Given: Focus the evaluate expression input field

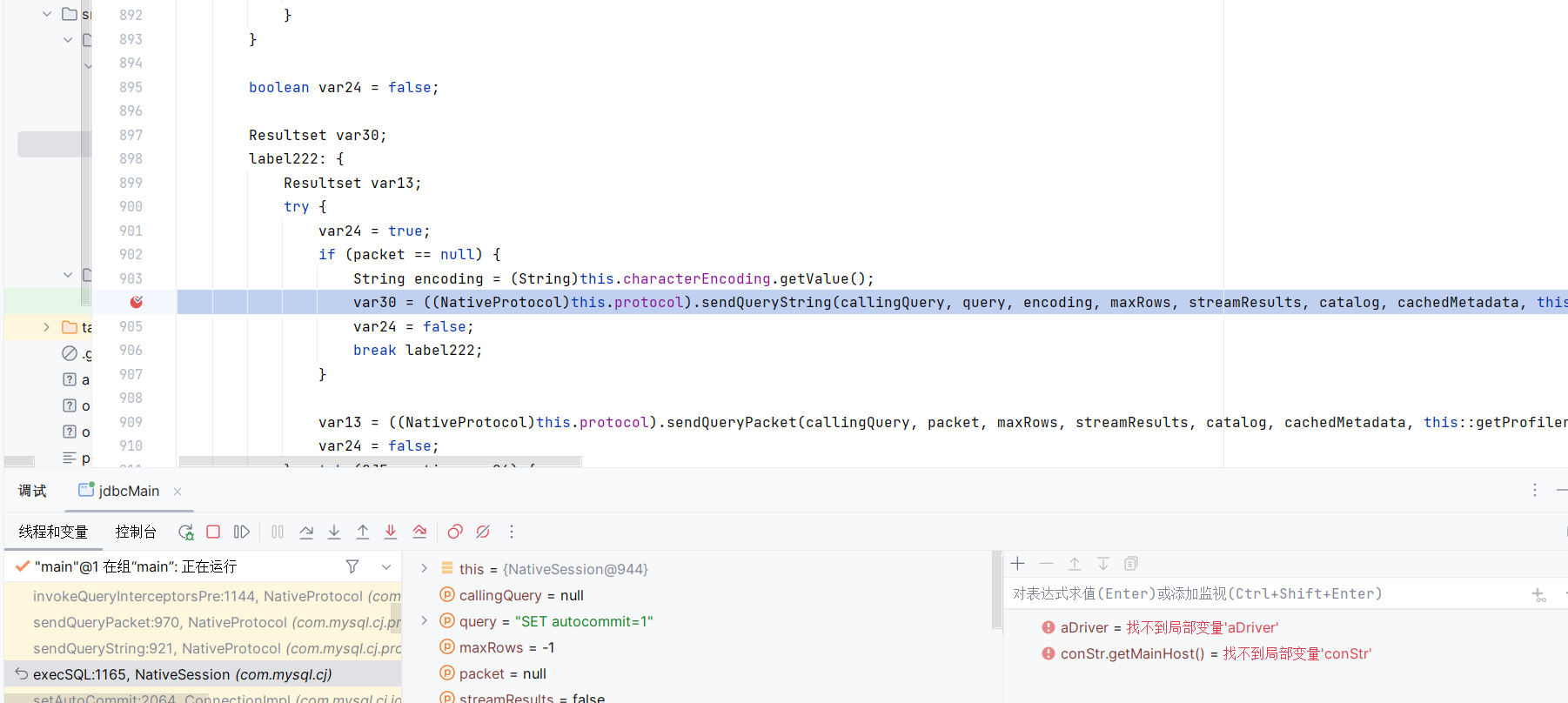Looking at the screenshot, I should coord(1266,593).
